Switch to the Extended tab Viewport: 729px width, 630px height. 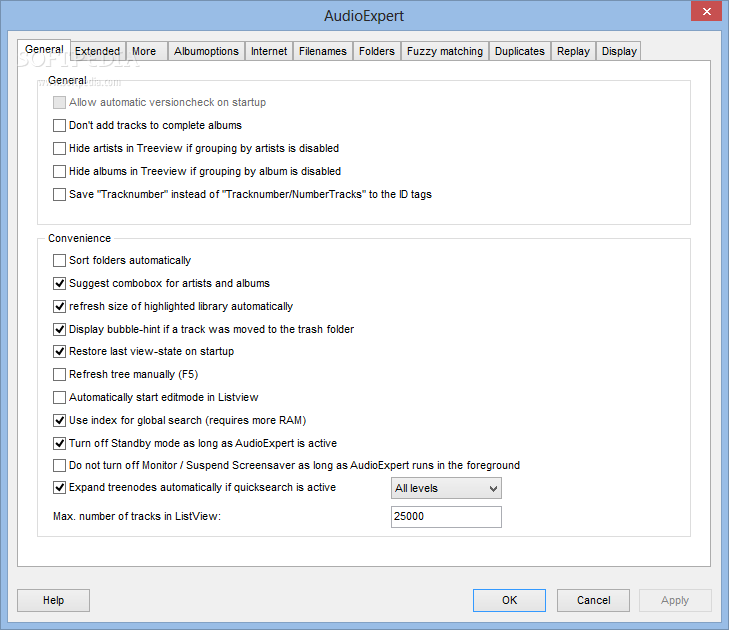(x=98, y=51)
